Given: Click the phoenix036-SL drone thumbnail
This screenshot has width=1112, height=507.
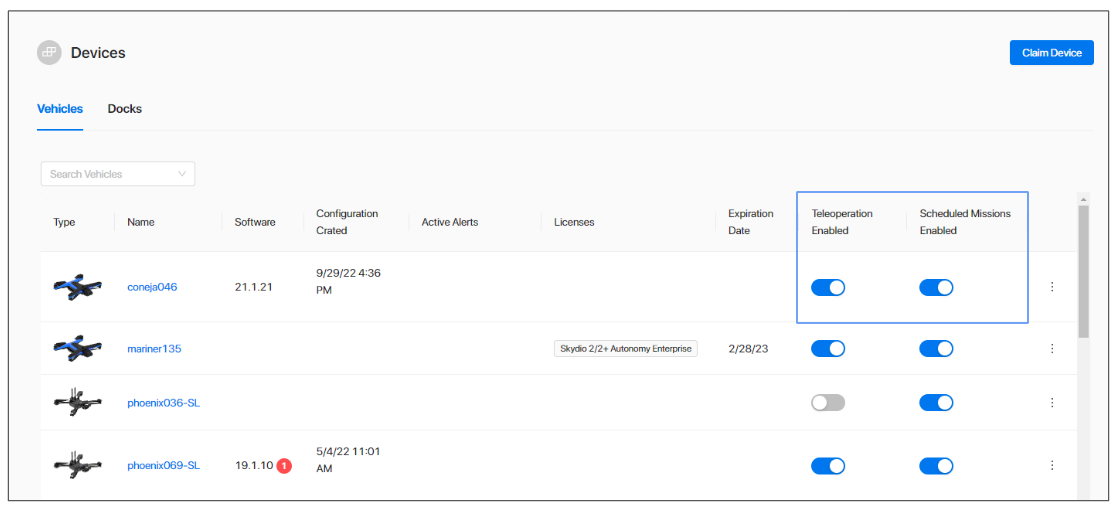Looking at the screenshot, I should coord(77,402).
